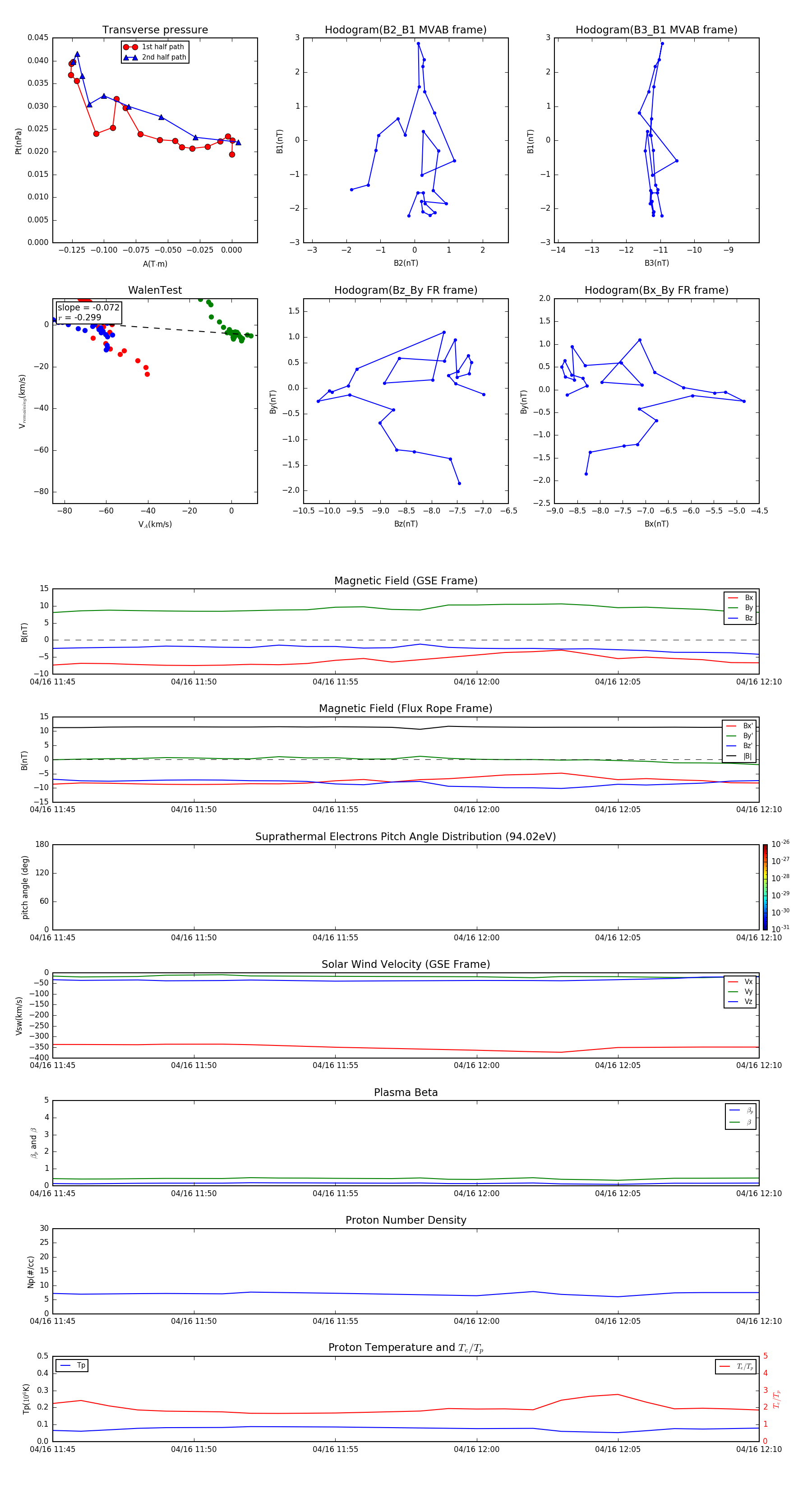Image resolution: width=812 pixels, height=1489 pixels.
Task: Click the "B3(nT)" x-axis label
Action: pyautogui.click(x=656, y=264)
